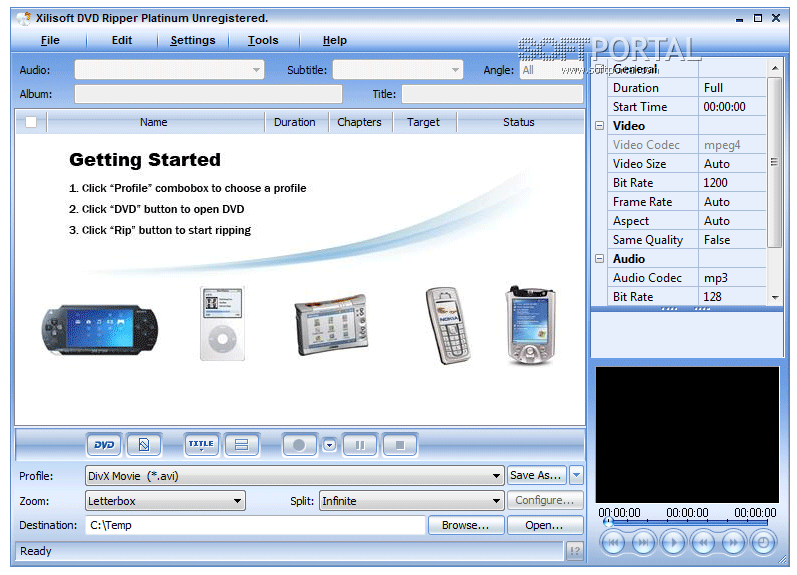The width and height of the screenshot is (797, 575).
Task: Open the Help menu
Action: pos(334,40)
